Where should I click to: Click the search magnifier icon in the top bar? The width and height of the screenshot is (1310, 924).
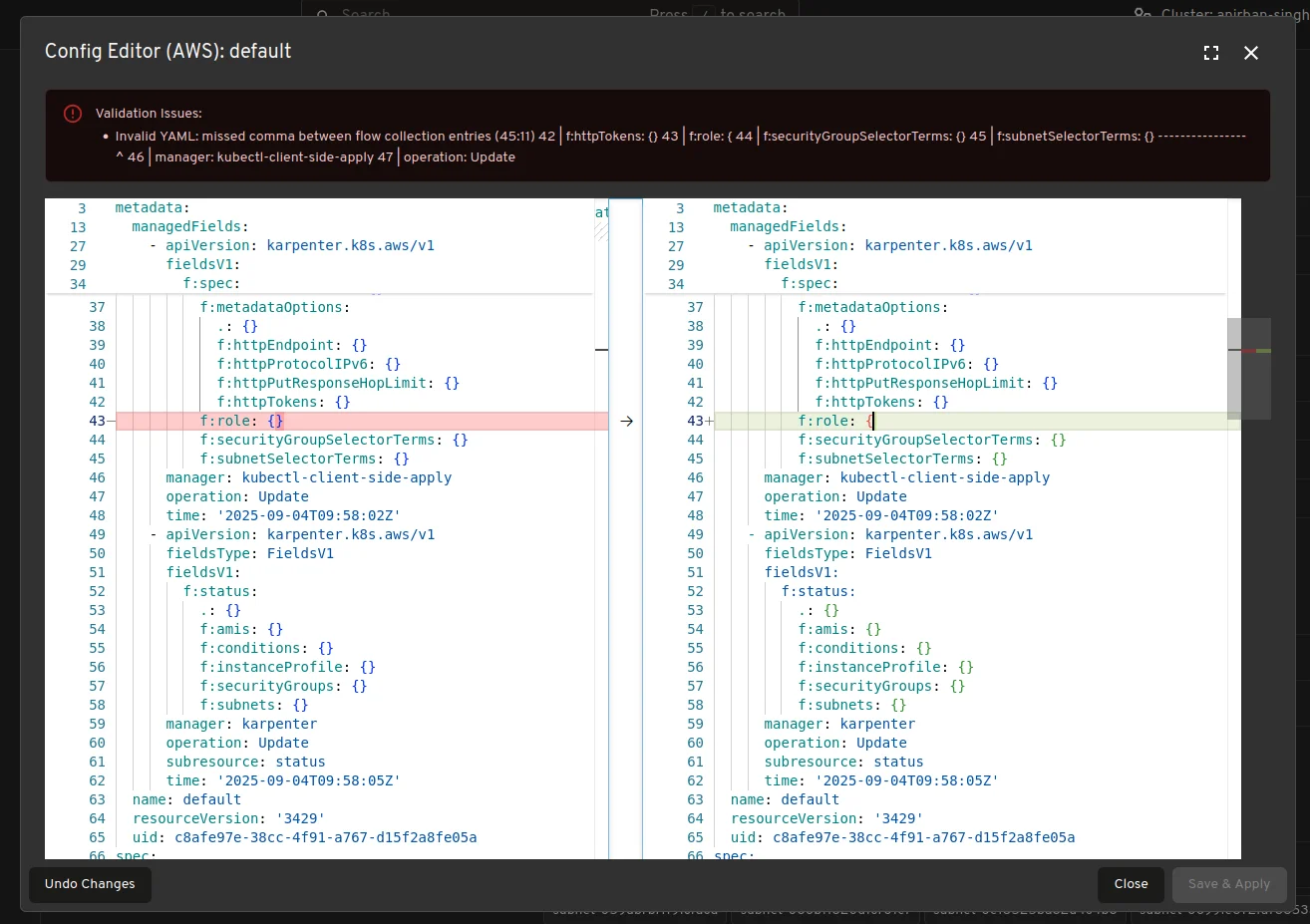point(322,16)
